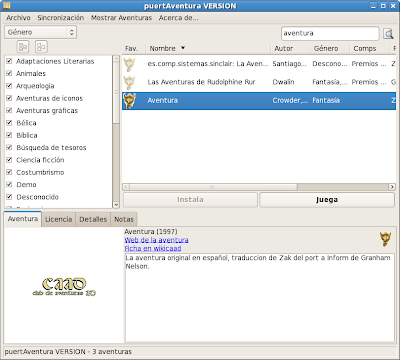Click status bar text '3 aventuras'
This screenshot has width=400, height=360.
click(x=112, y=352)
